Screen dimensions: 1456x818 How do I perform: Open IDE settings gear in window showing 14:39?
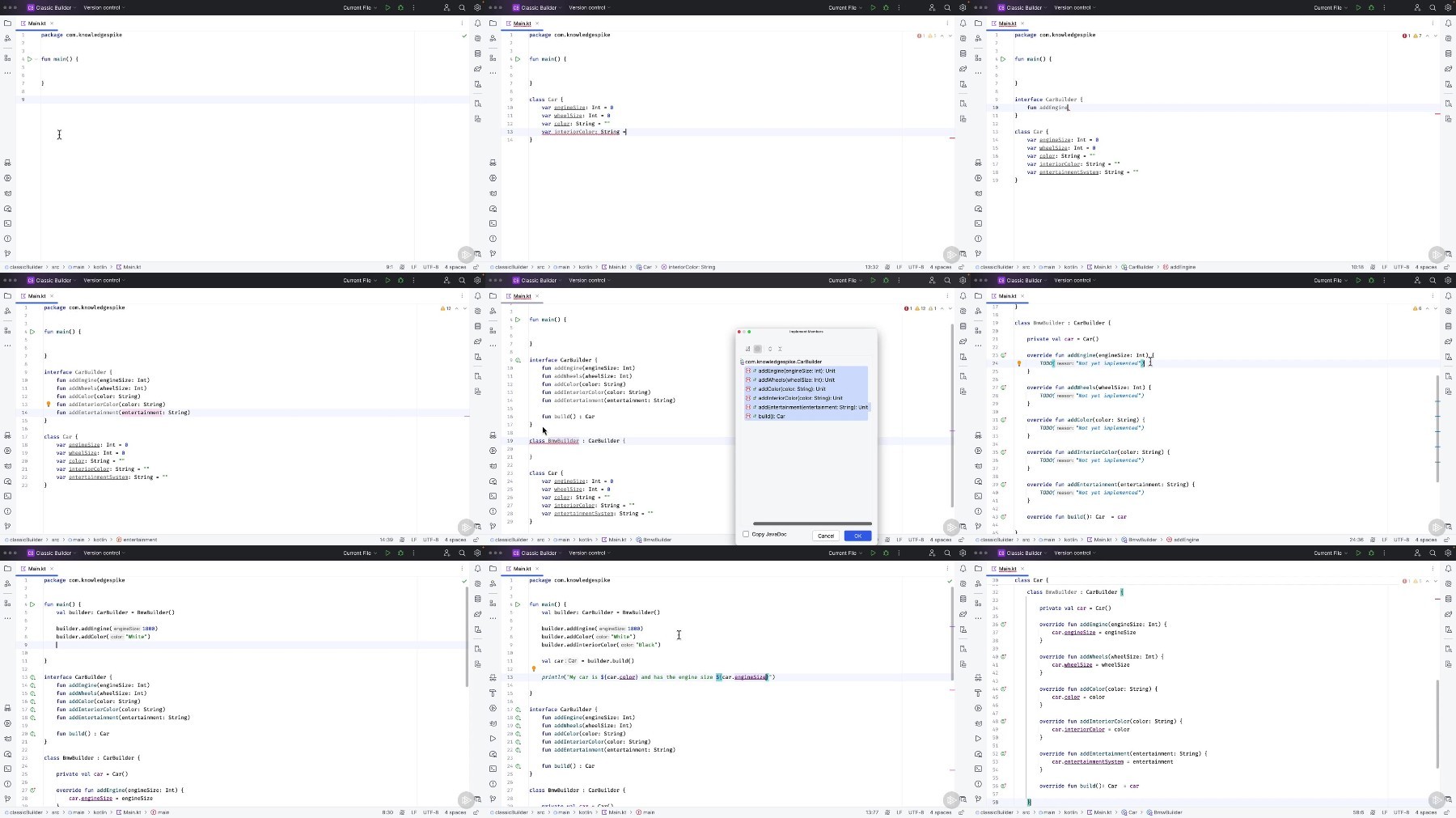pyautogui.click(x=477, y=280)
